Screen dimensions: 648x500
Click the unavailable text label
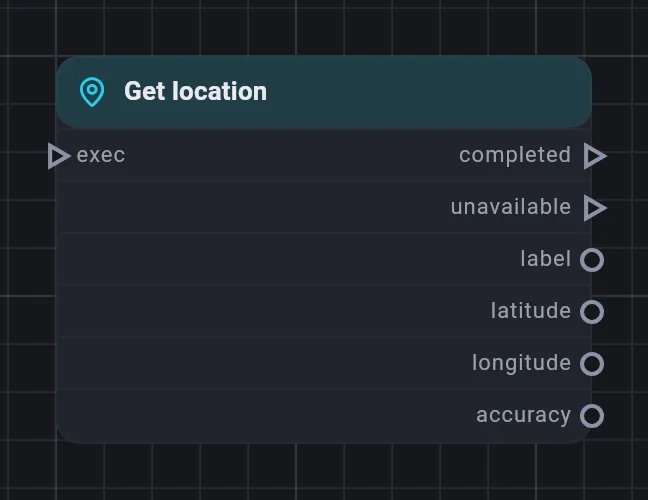pyautogui.click(x=511, y=207)
